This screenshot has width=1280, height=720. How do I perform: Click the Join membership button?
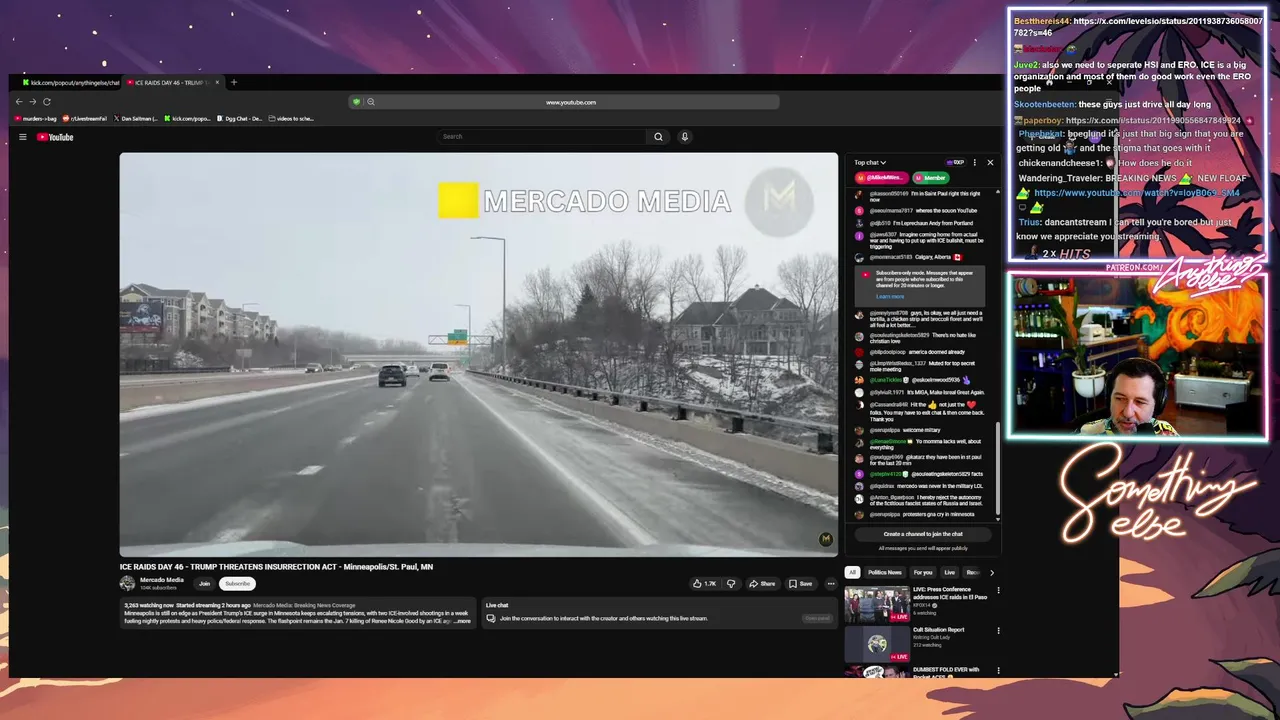[204, 583]
